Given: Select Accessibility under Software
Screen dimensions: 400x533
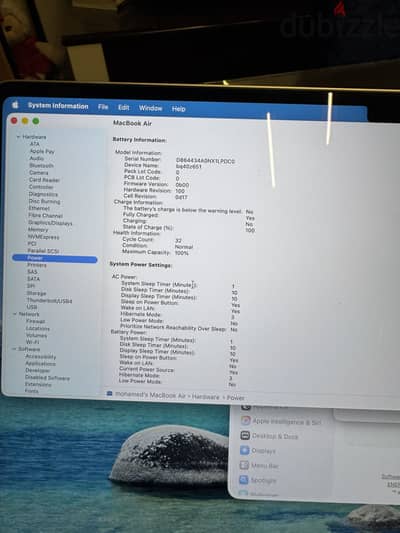Looking at the screenshot, I should tap(40, 357).
